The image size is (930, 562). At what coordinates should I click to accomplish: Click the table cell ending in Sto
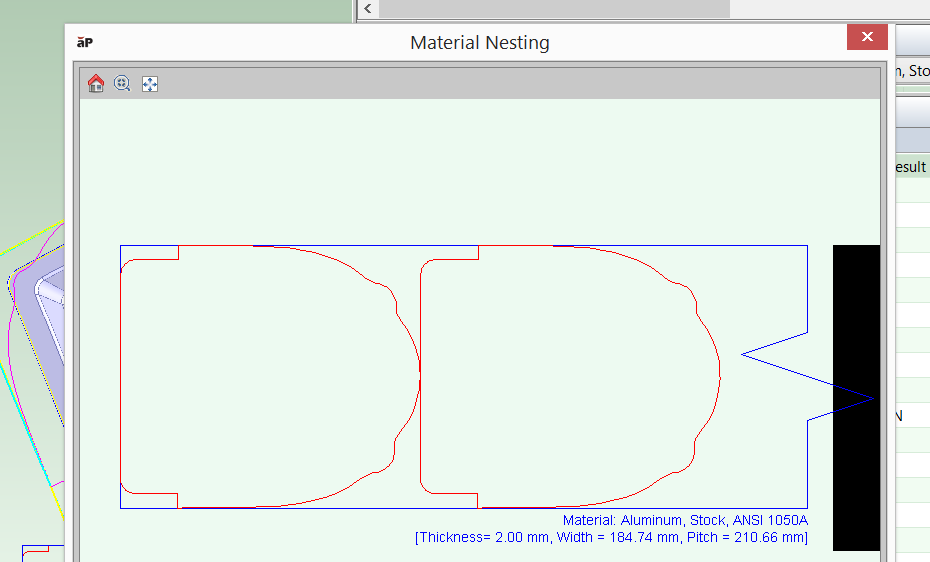(912, 70)
